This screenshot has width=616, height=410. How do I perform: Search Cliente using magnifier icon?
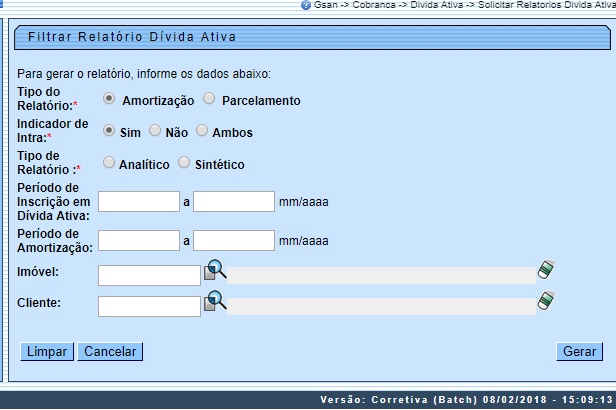coord(215,301)
